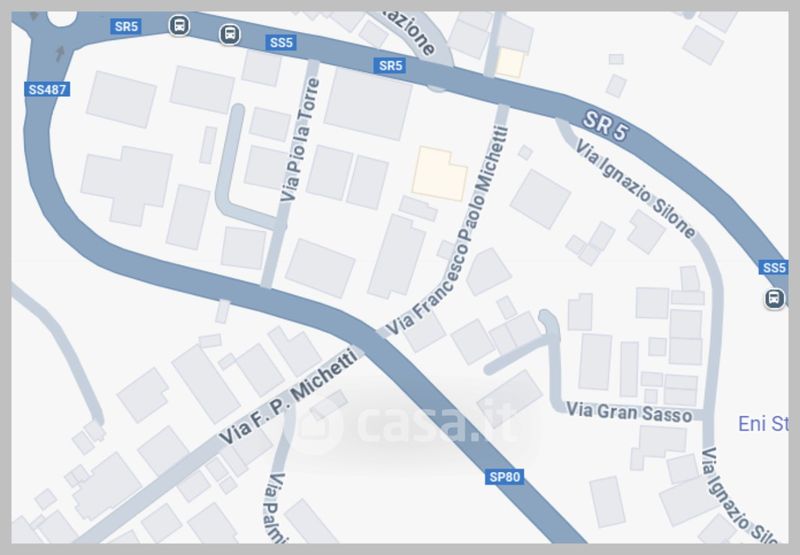Click the SS5 shield at the top of the map

tap(281, 42)
